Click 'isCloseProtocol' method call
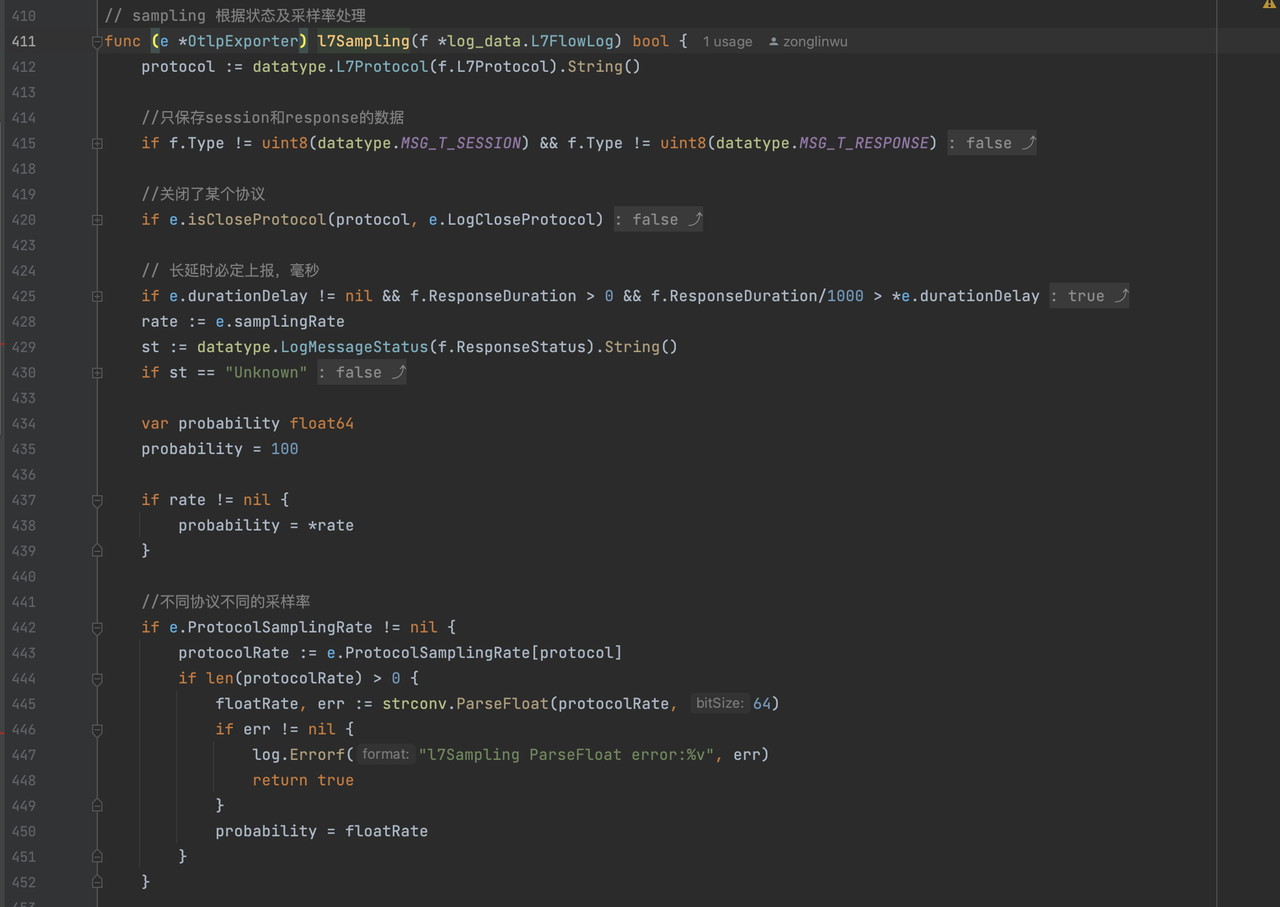 click(x=257, y=219)
